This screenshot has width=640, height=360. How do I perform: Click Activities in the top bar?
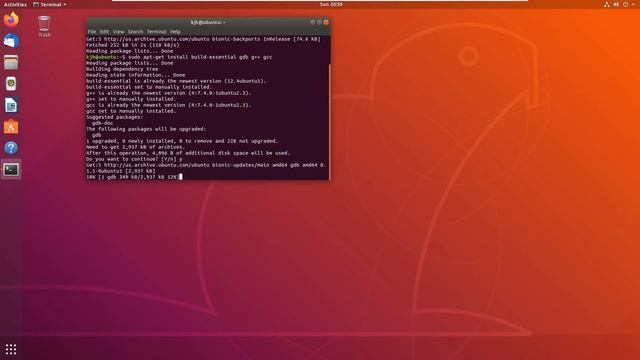(x=15, y=4)
